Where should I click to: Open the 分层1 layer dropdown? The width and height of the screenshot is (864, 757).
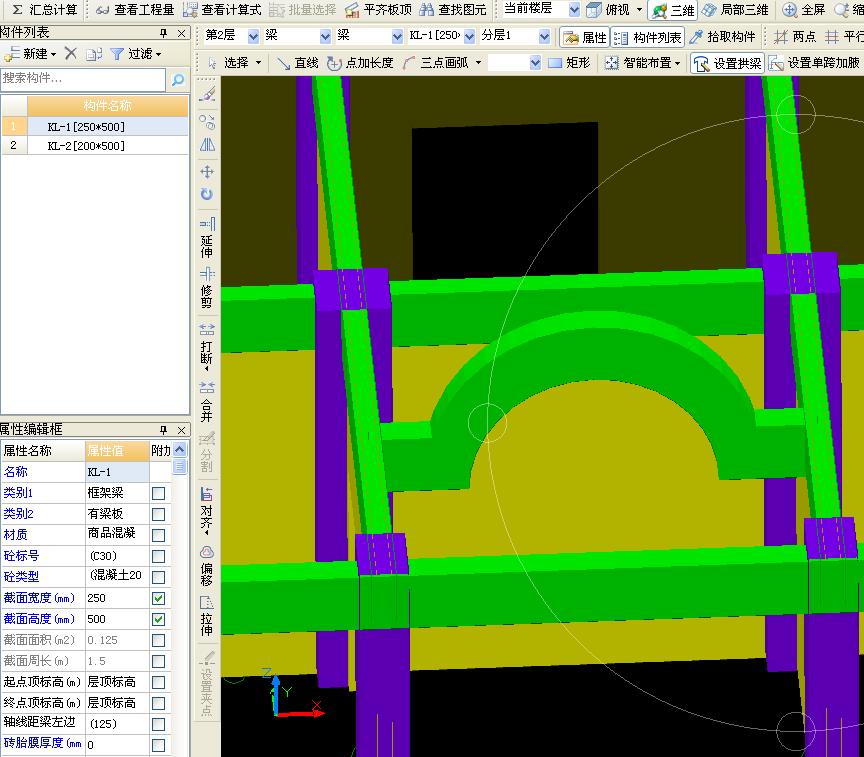544,36
